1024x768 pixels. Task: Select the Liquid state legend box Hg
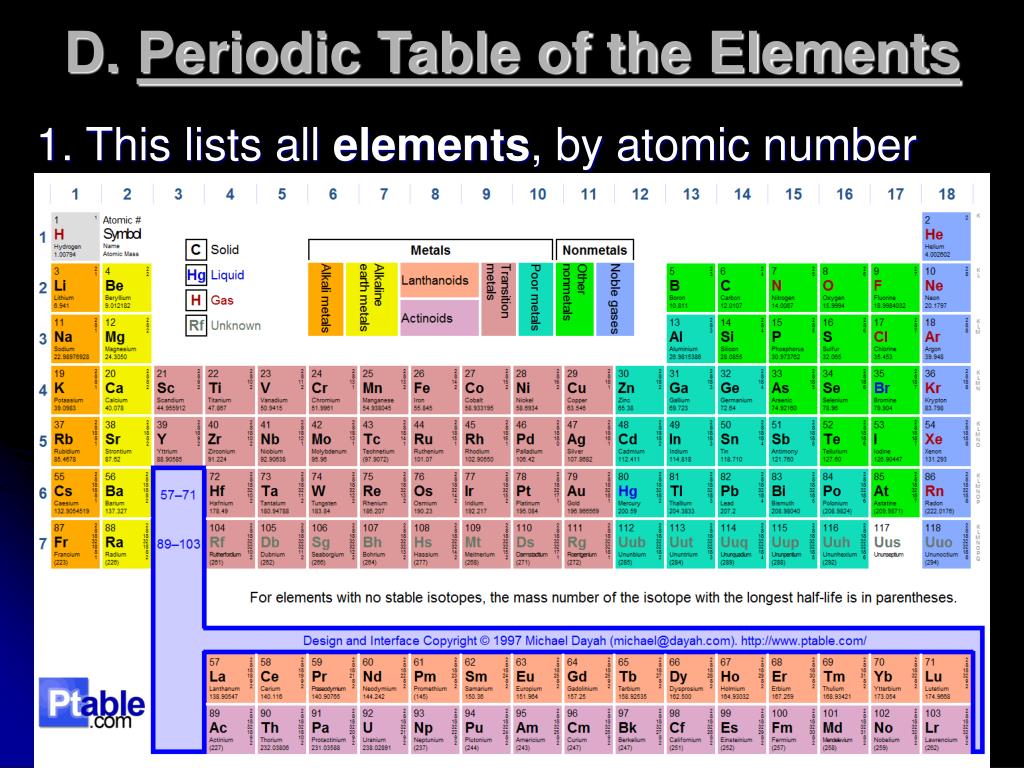click(195, 275)
